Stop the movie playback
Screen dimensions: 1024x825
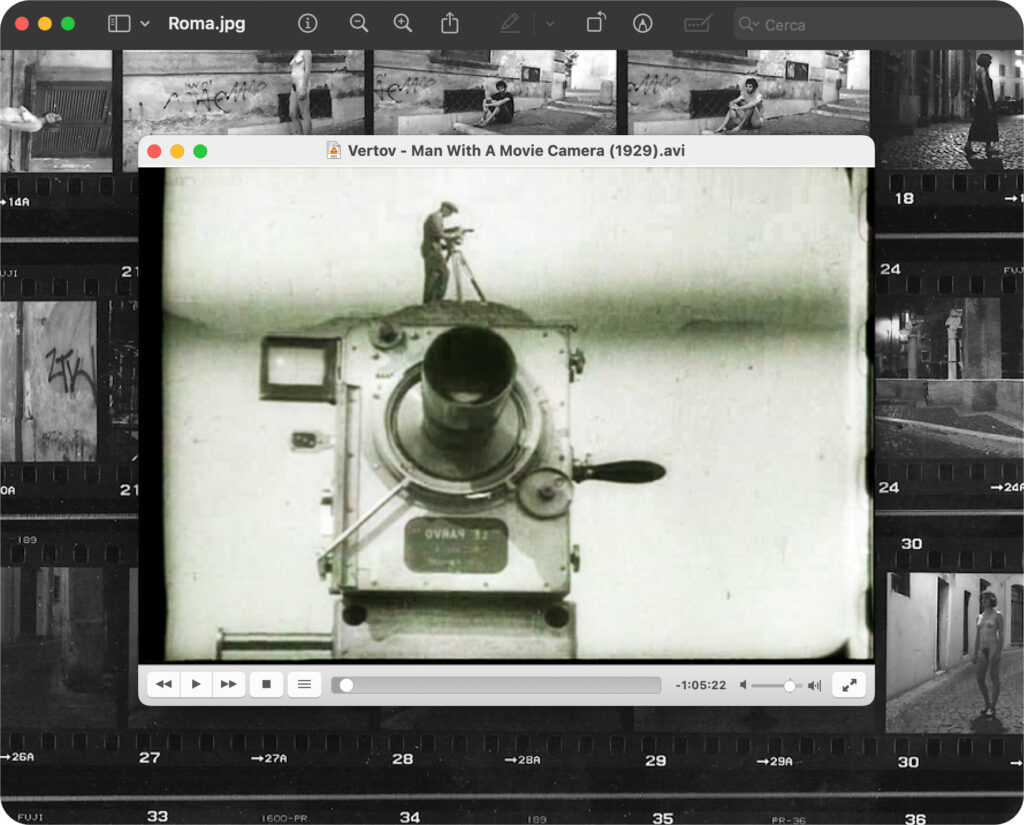[266, 684]
